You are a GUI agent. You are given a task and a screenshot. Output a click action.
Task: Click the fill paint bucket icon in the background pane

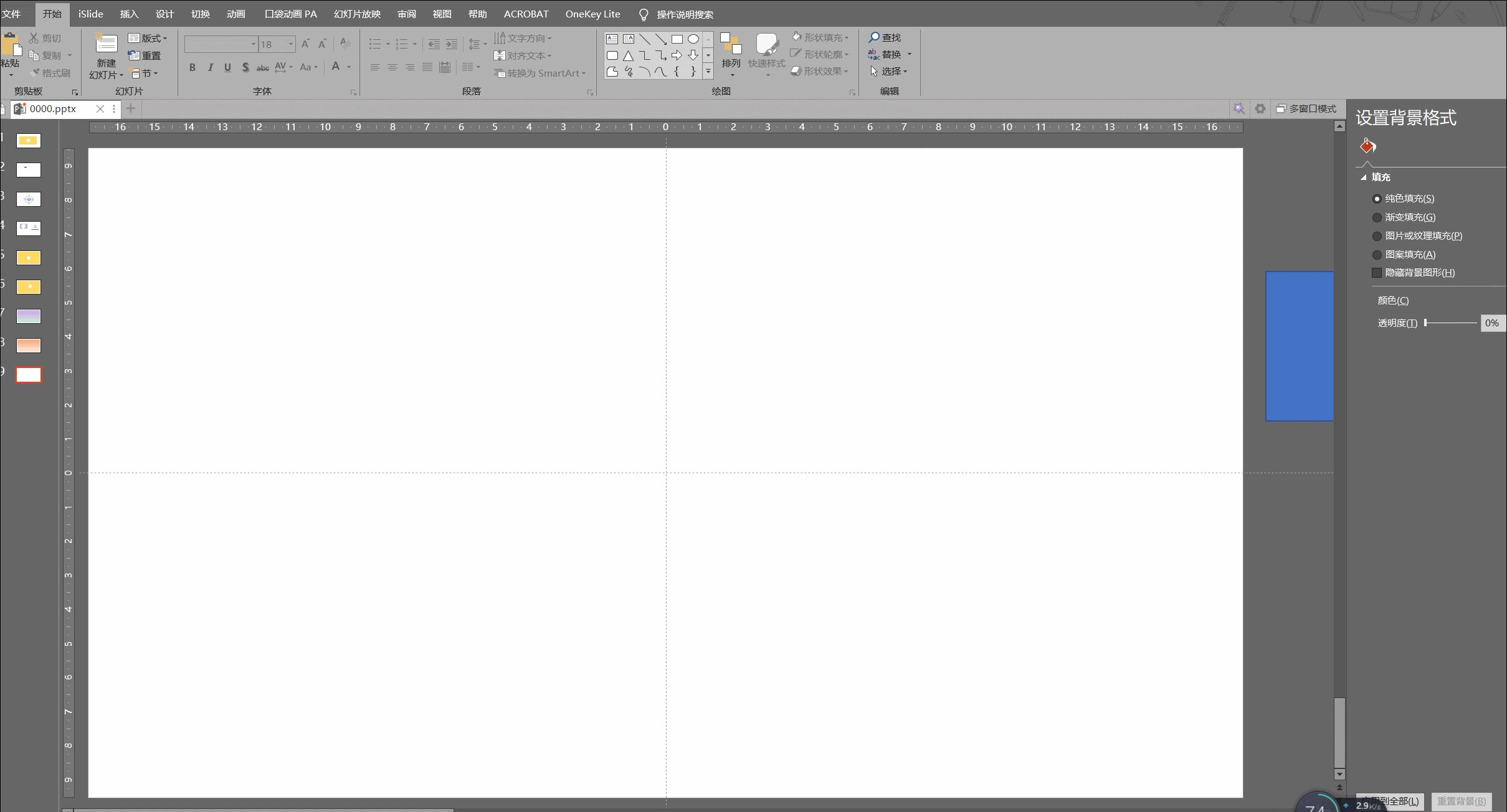pyautogui.click(x=1367, y=146)
